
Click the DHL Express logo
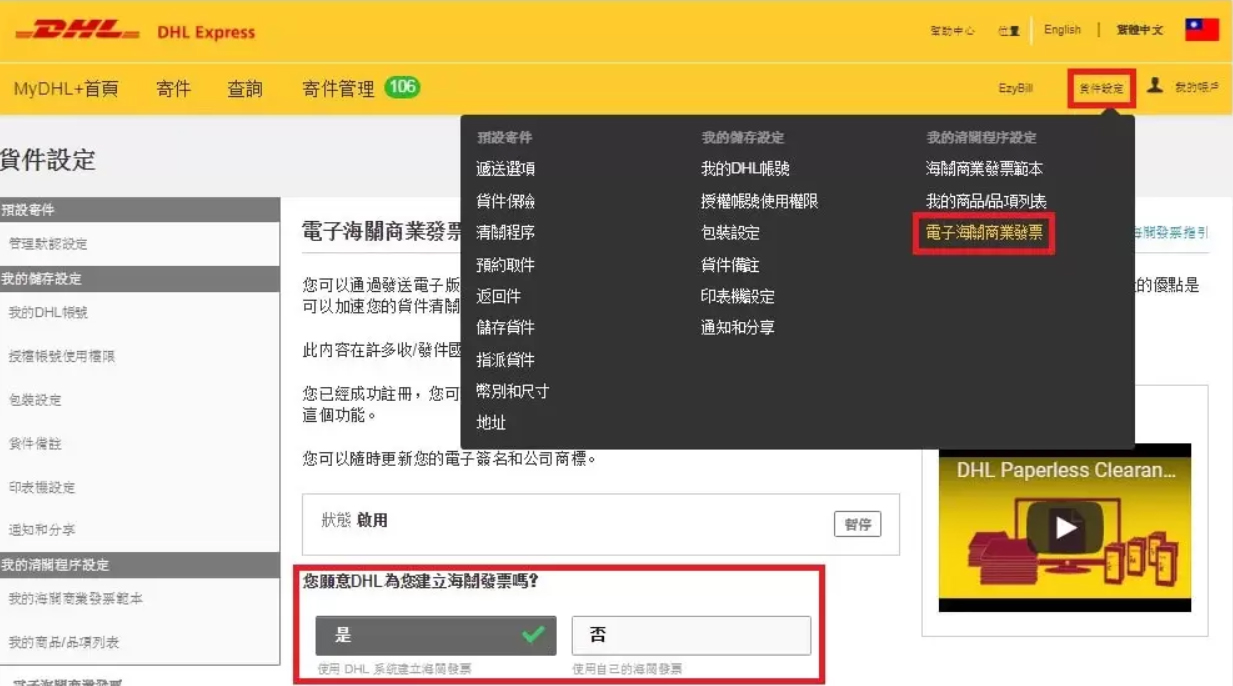(135, 31)
